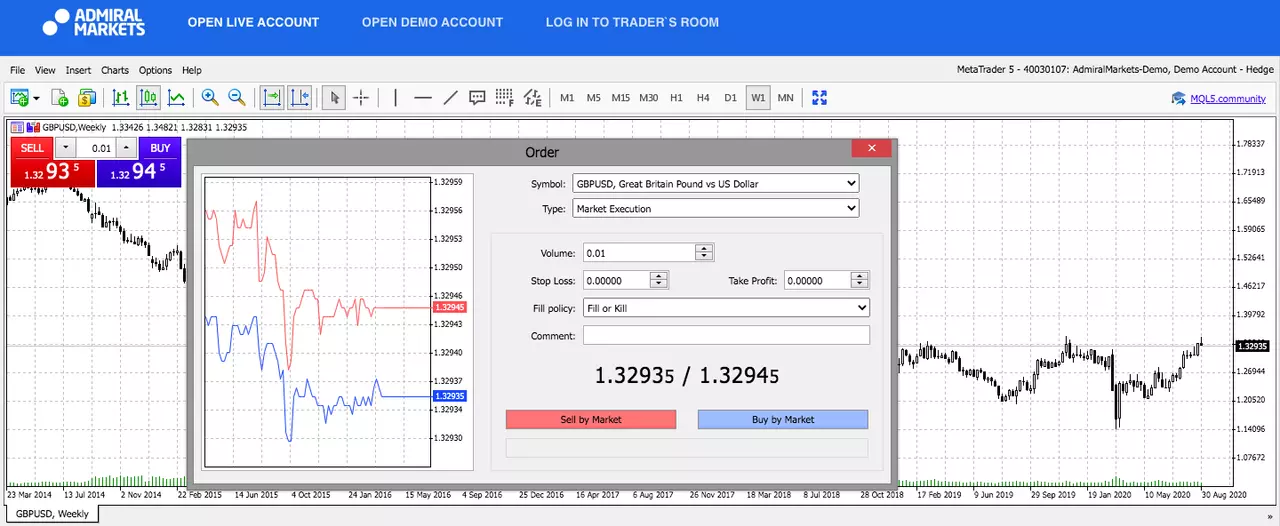Select the trendline drawing tool
Viewport: 1280px width, 526px height.
click(x=450, y=97)
